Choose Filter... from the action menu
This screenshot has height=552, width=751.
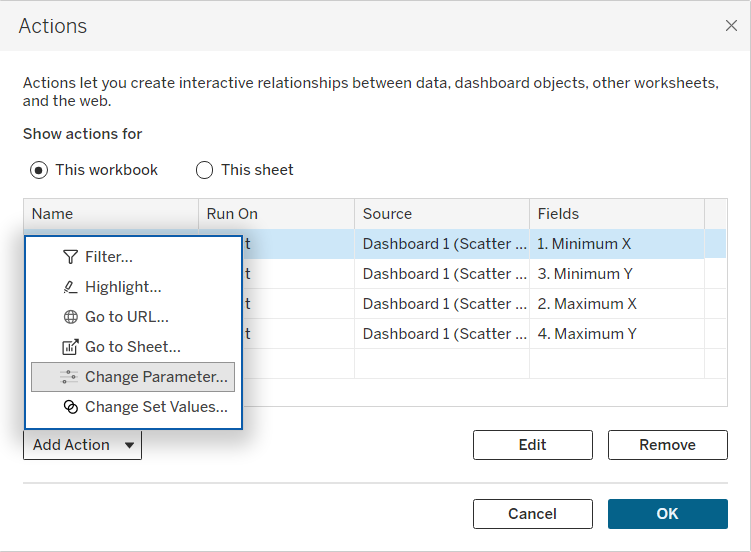[x=109, y=257]
